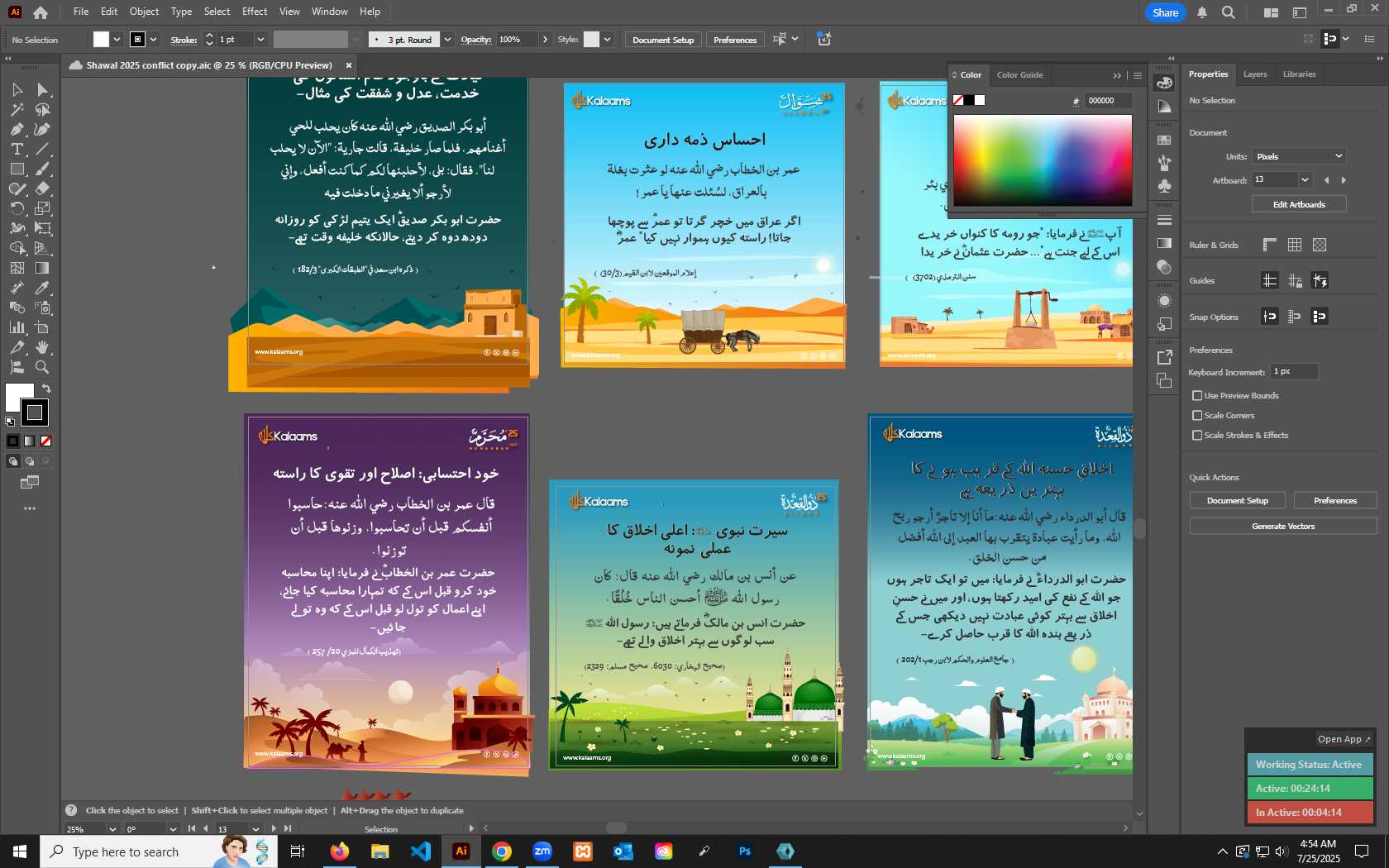Select the Free Transform tool

(x=42, y=228)
